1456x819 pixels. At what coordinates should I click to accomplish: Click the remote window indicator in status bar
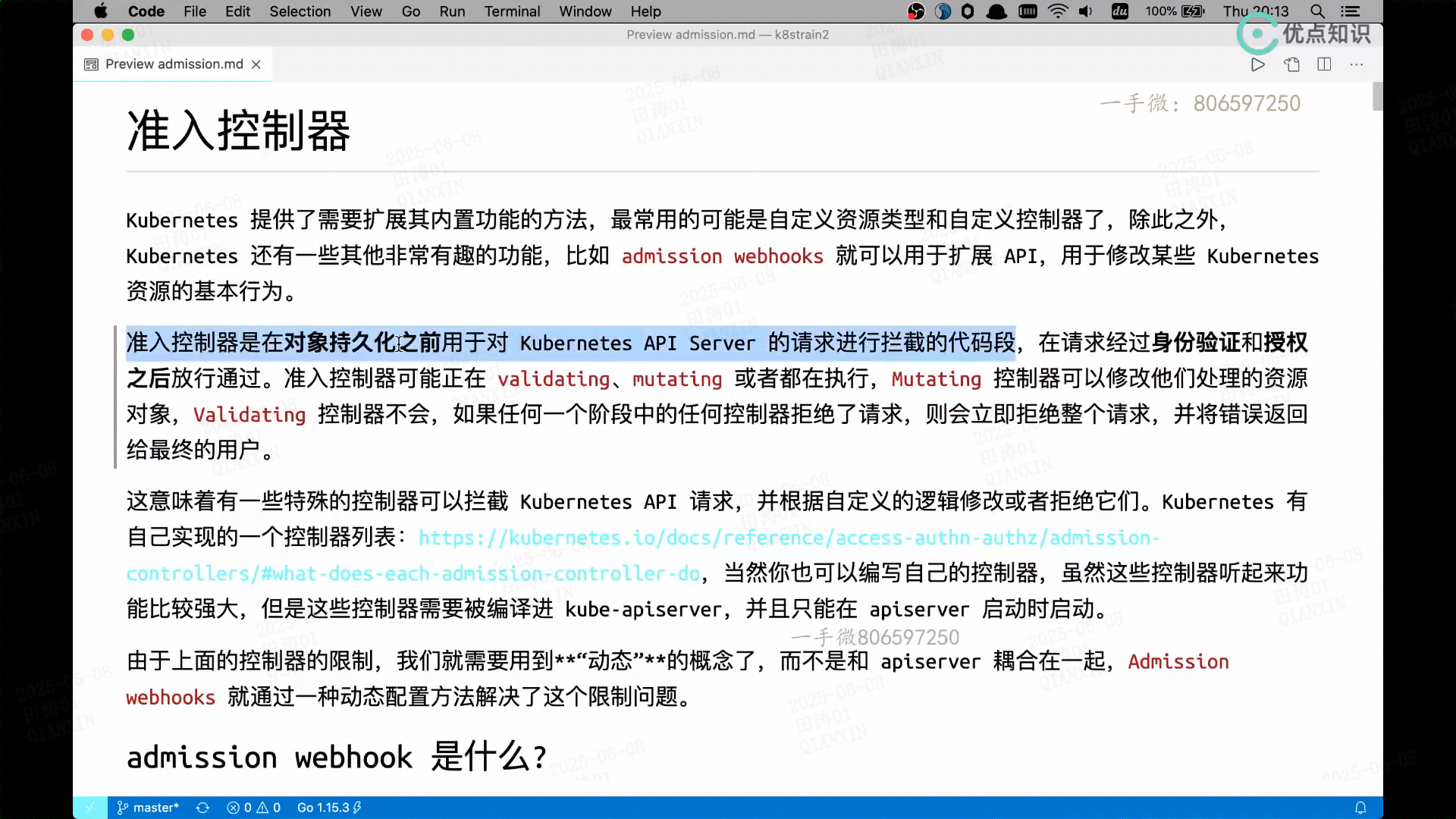coord(89,808)
